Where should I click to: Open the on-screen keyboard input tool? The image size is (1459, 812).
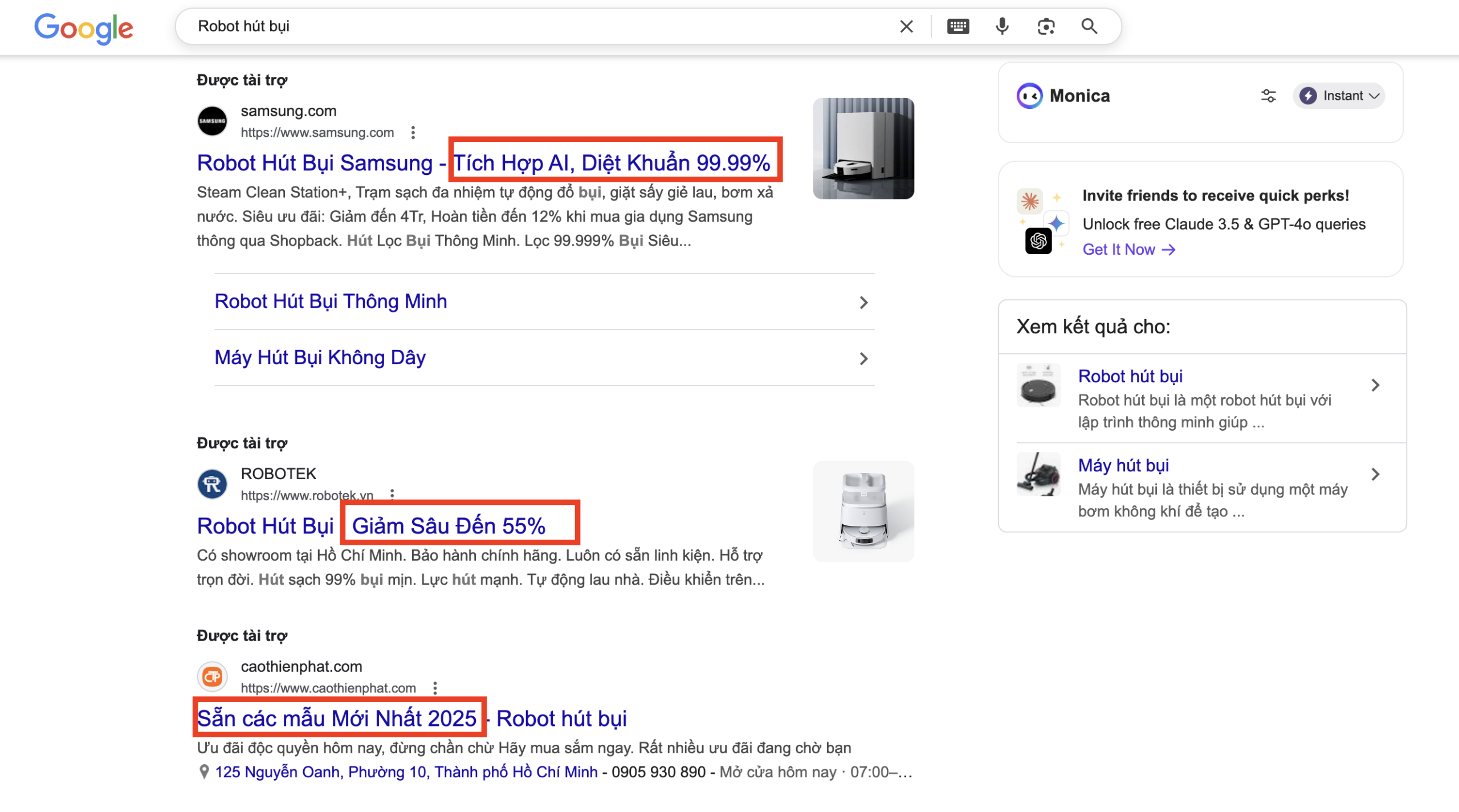[x=958, y=26]
